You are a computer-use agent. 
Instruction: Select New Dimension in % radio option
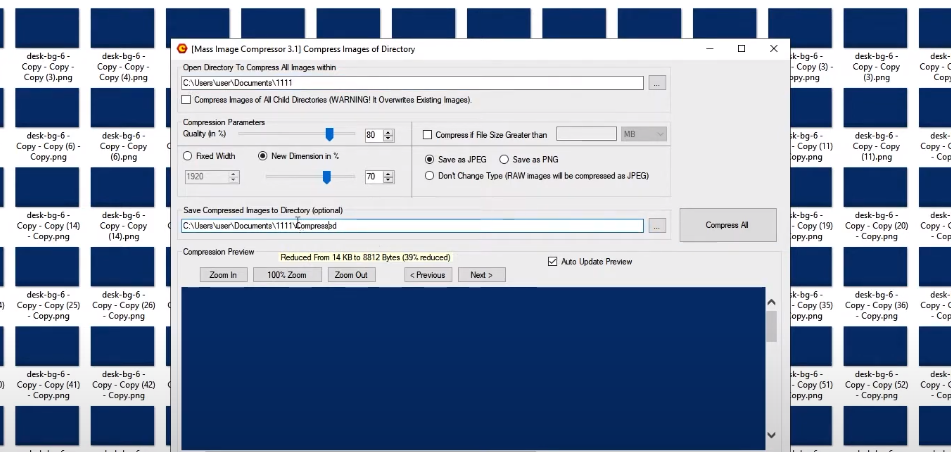[x=263, y=156]
